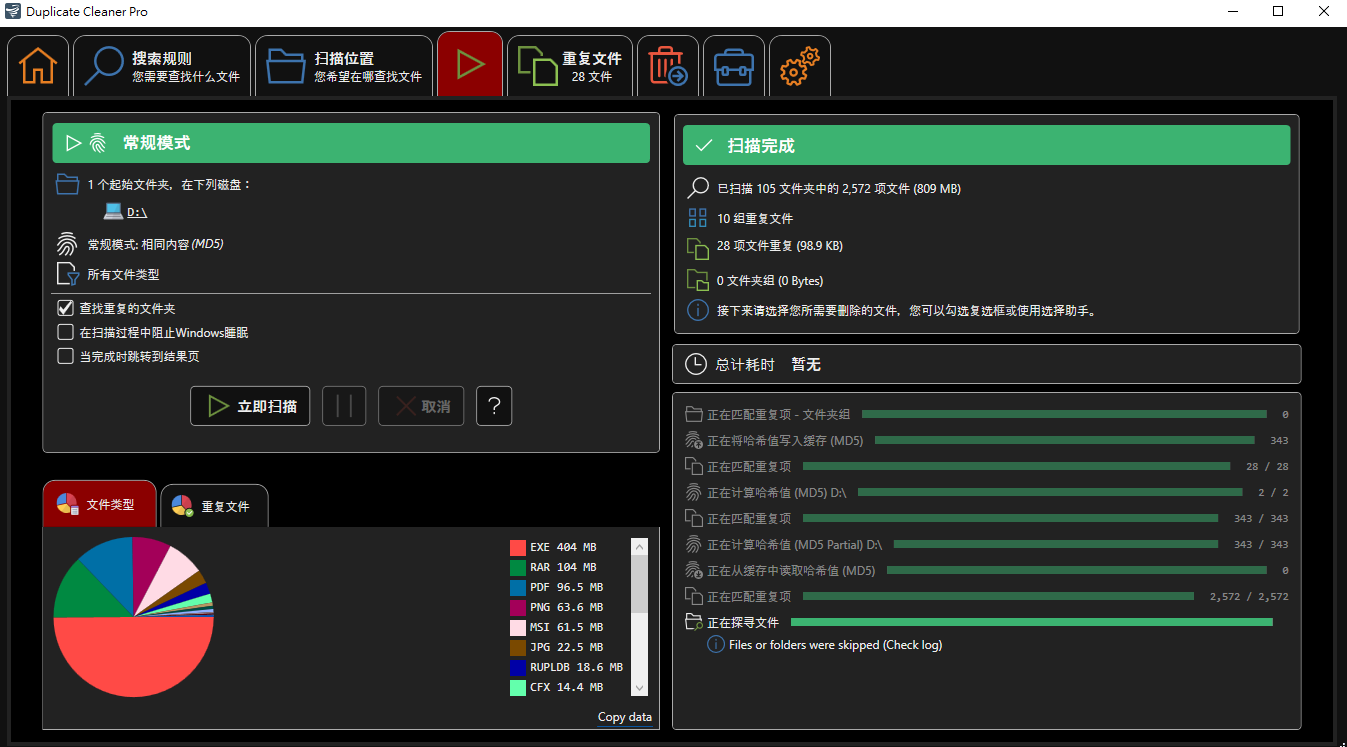Click the 正在探寻文件 progress bar
The height and width of the screenshot is (747, 1347).
tap(1032, 622)
